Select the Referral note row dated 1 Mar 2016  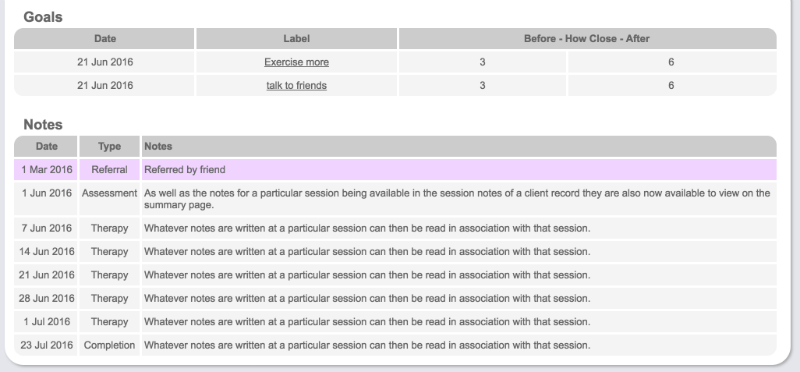tap(395, 169)
